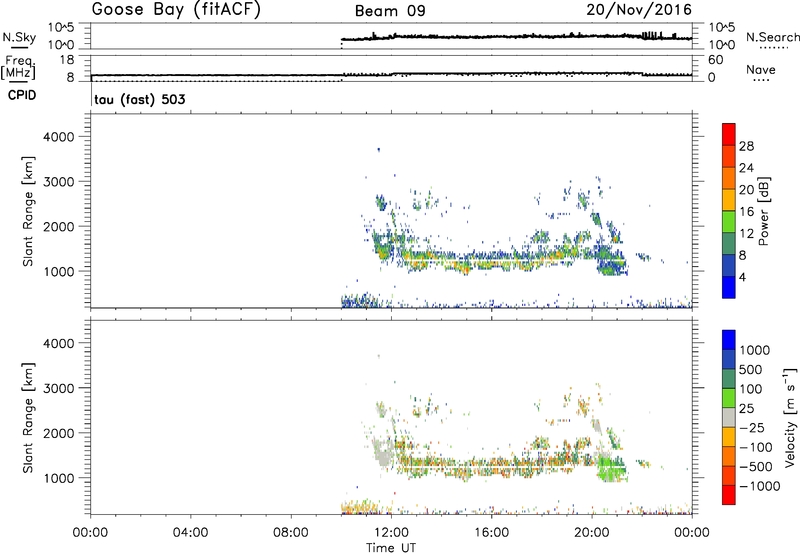
Task: Click the 'Power [dB]' color bar label
Action: [x=764, y=211]
